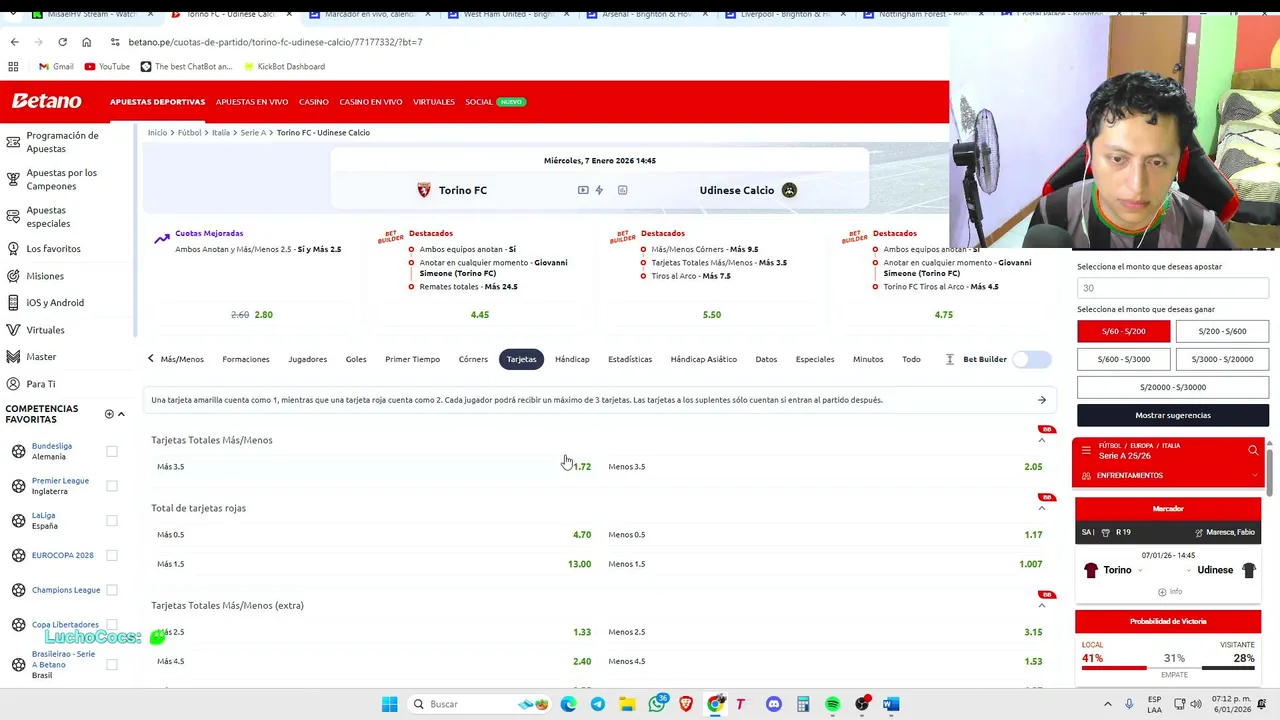
Task: Select the S/3000 - S/20000 amount
Action: click(1222, 359)
